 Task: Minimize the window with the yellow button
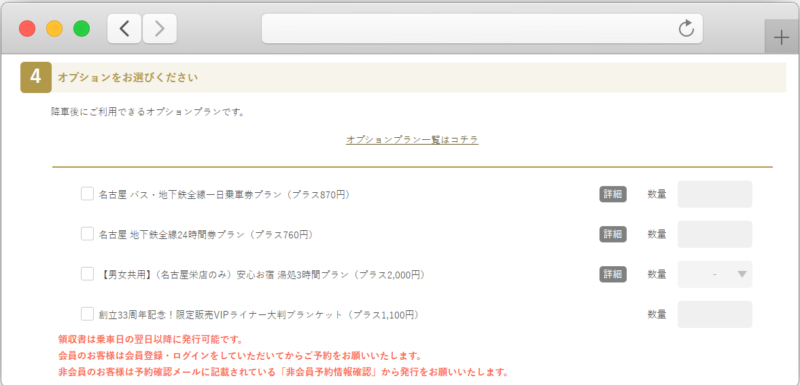tap(55, 29)
